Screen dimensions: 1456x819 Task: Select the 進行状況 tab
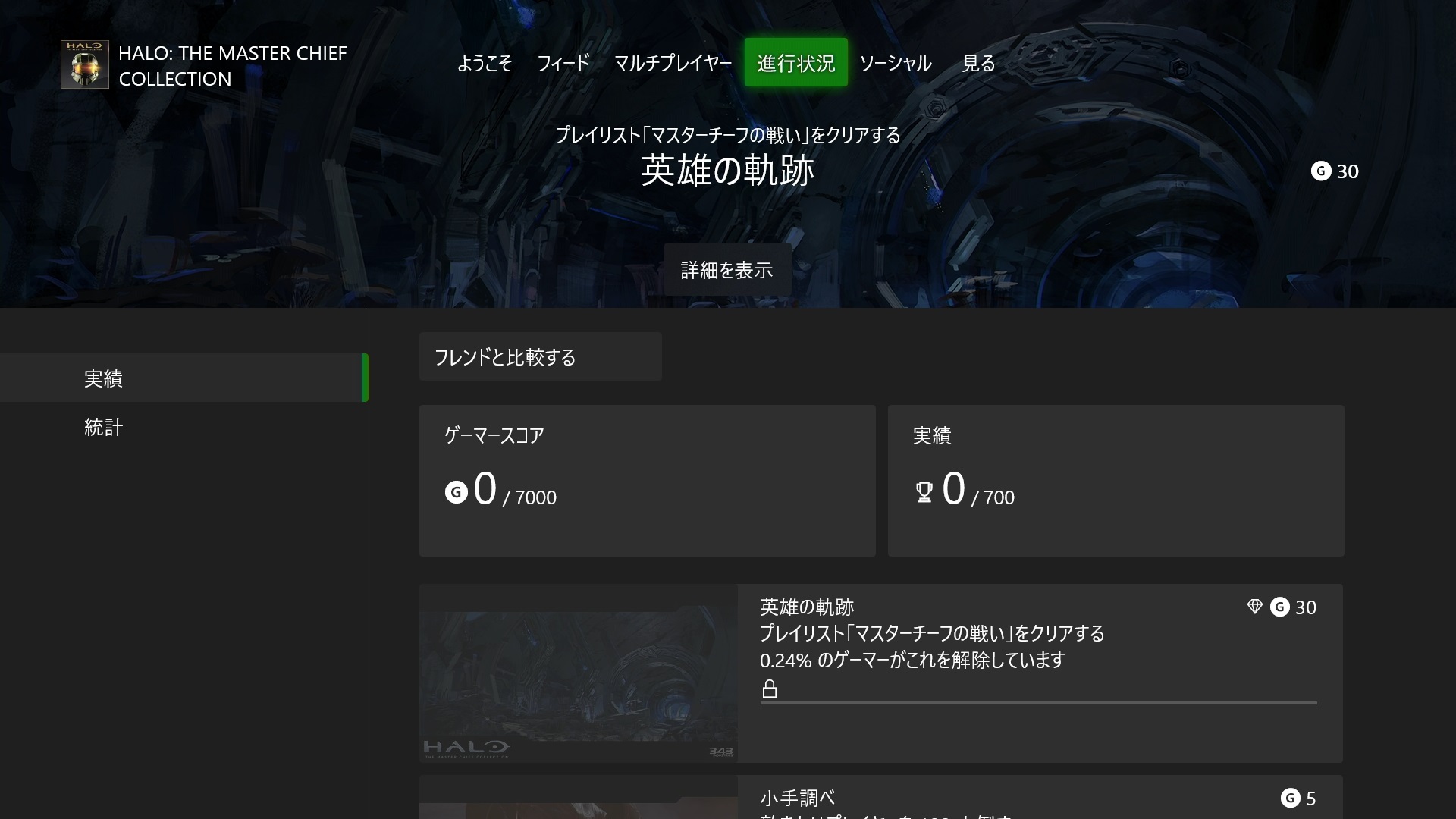795,63
